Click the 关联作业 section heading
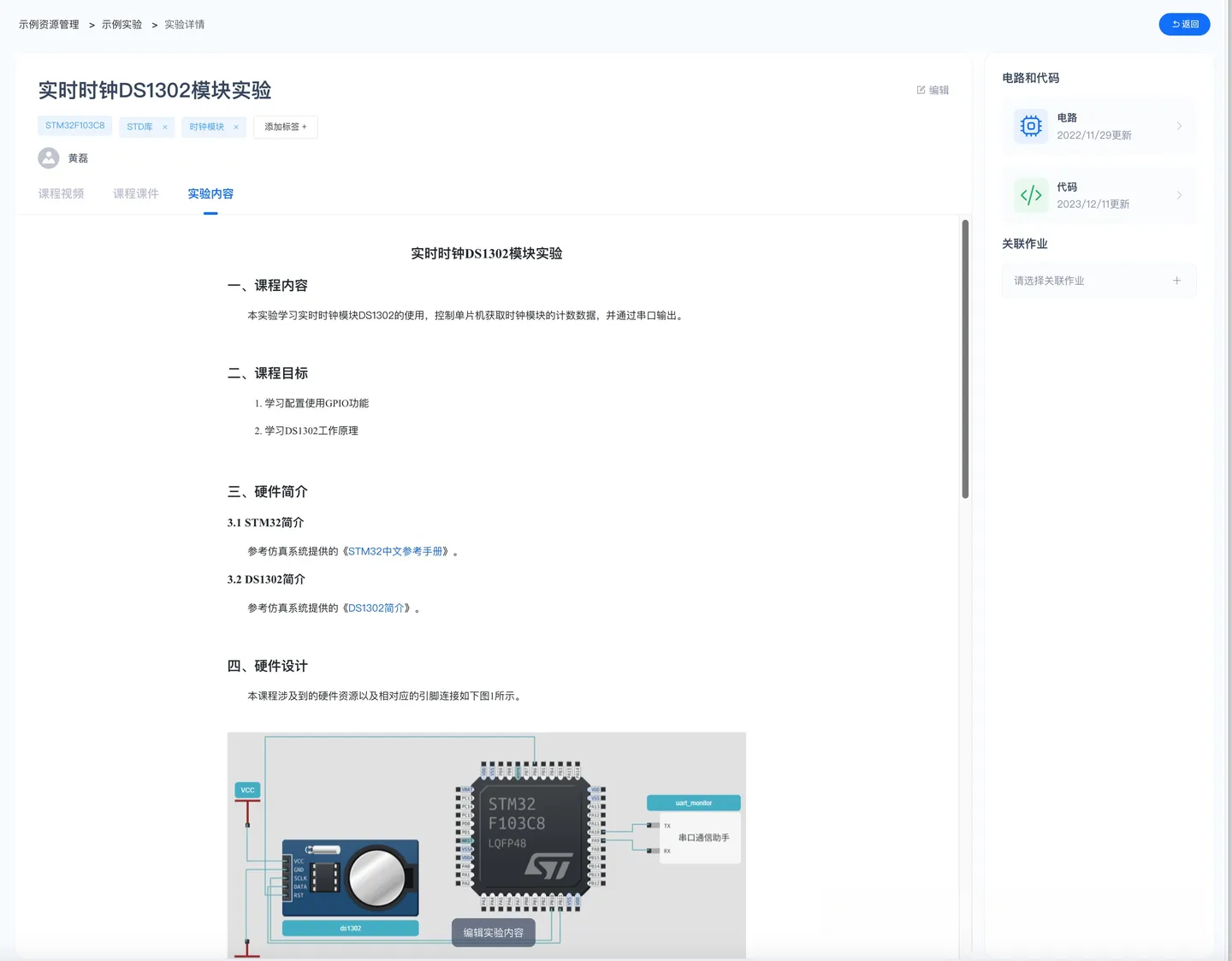The height and width of the screenshot is (961, 1232). coord(1025,244)
